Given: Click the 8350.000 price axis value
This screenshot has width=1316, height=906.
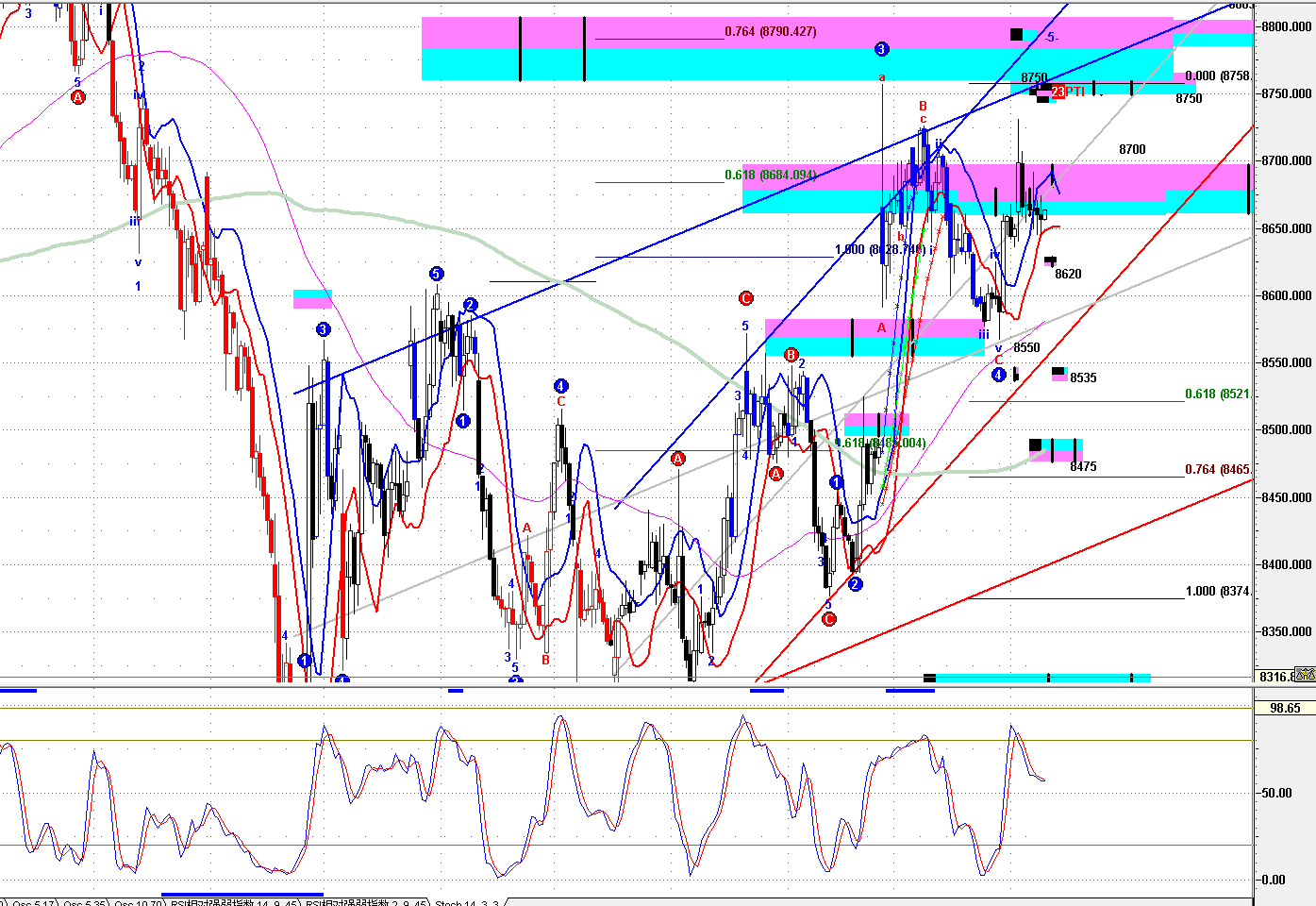Looking at the screenshot, I should 1287,631.
